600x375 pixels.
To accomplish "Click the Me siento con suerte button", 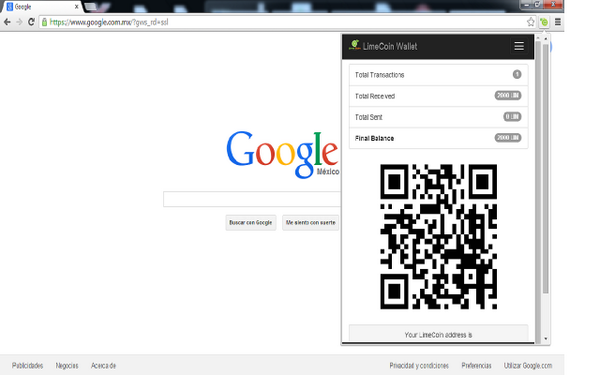I will (x=310, y=223).
